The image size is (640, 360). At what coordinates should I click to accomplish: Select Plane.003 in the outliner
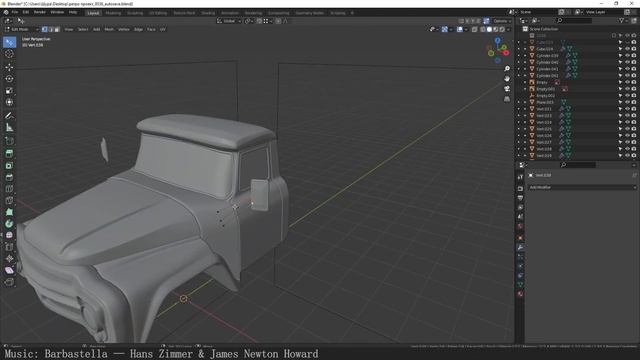tap(545, 102)
